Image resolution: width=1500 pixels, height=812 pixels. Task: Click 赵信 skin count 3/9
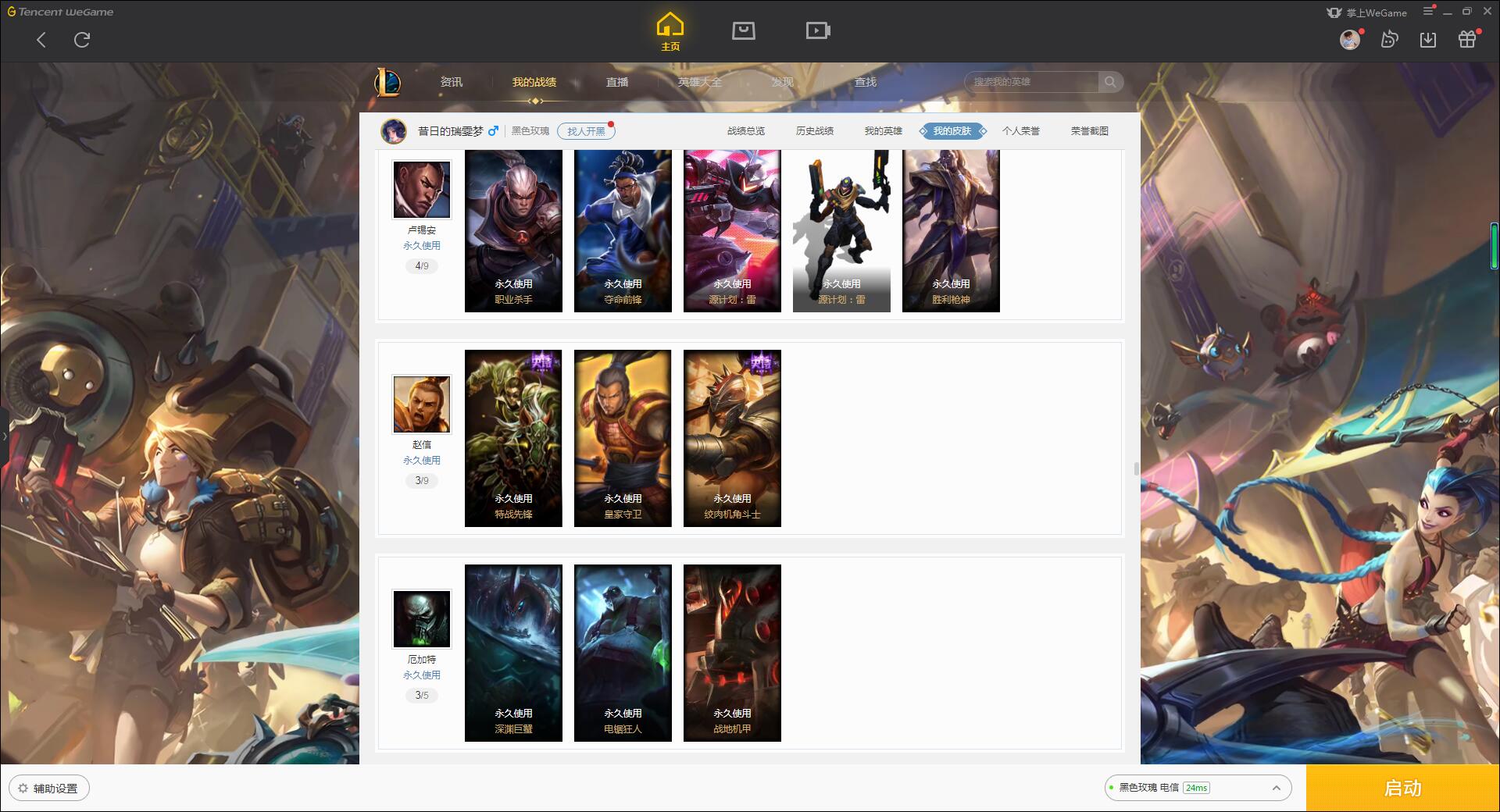tap(422, 481)
